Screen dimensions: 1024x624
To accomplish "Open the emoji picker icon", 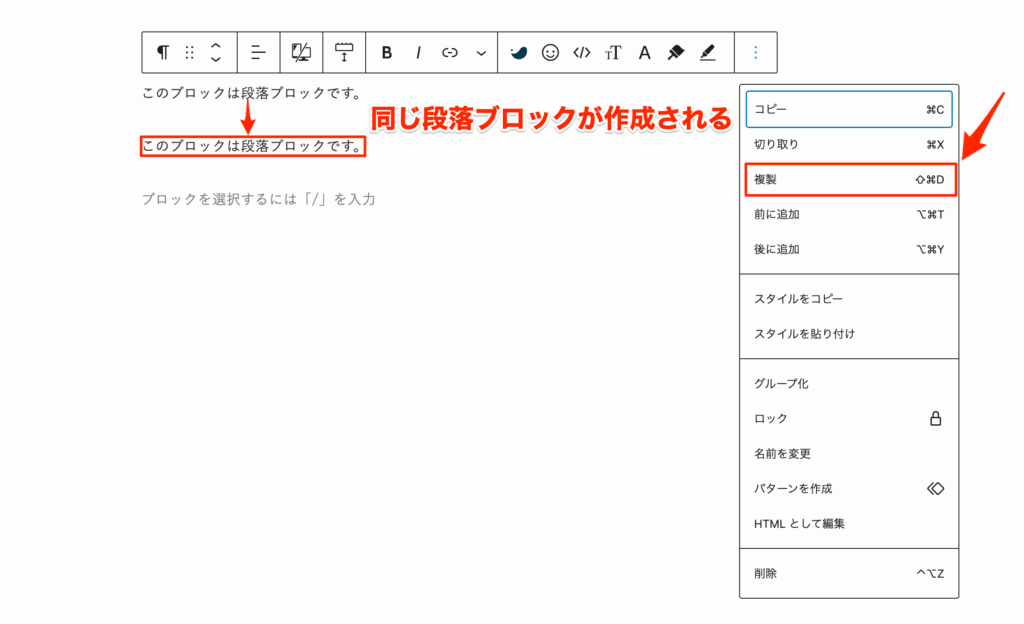I will 550,52.
